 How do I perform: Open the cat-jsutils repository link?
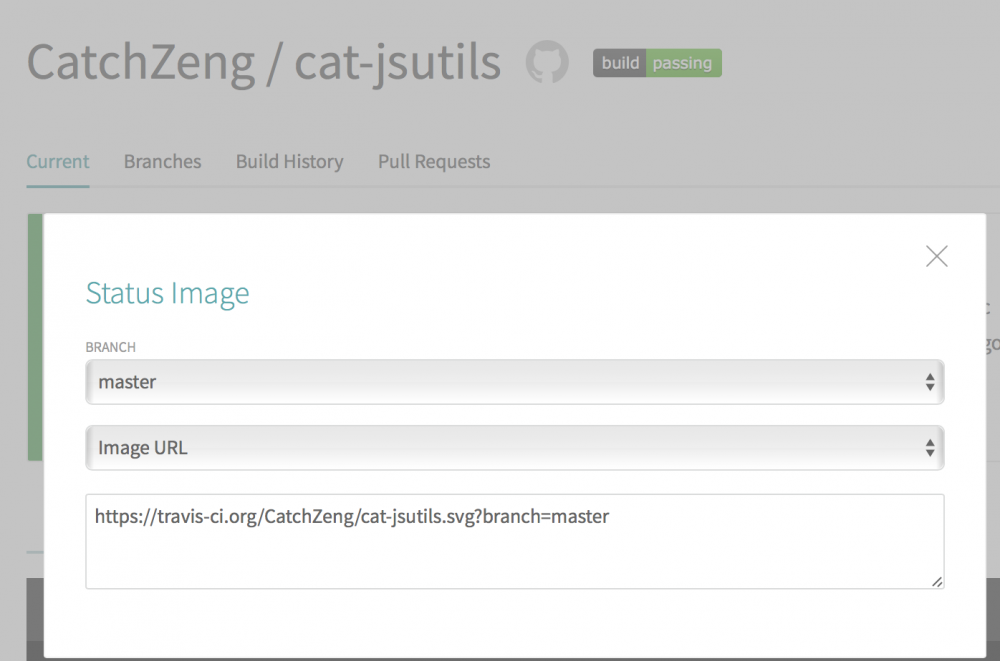click(x=397, y=63)
